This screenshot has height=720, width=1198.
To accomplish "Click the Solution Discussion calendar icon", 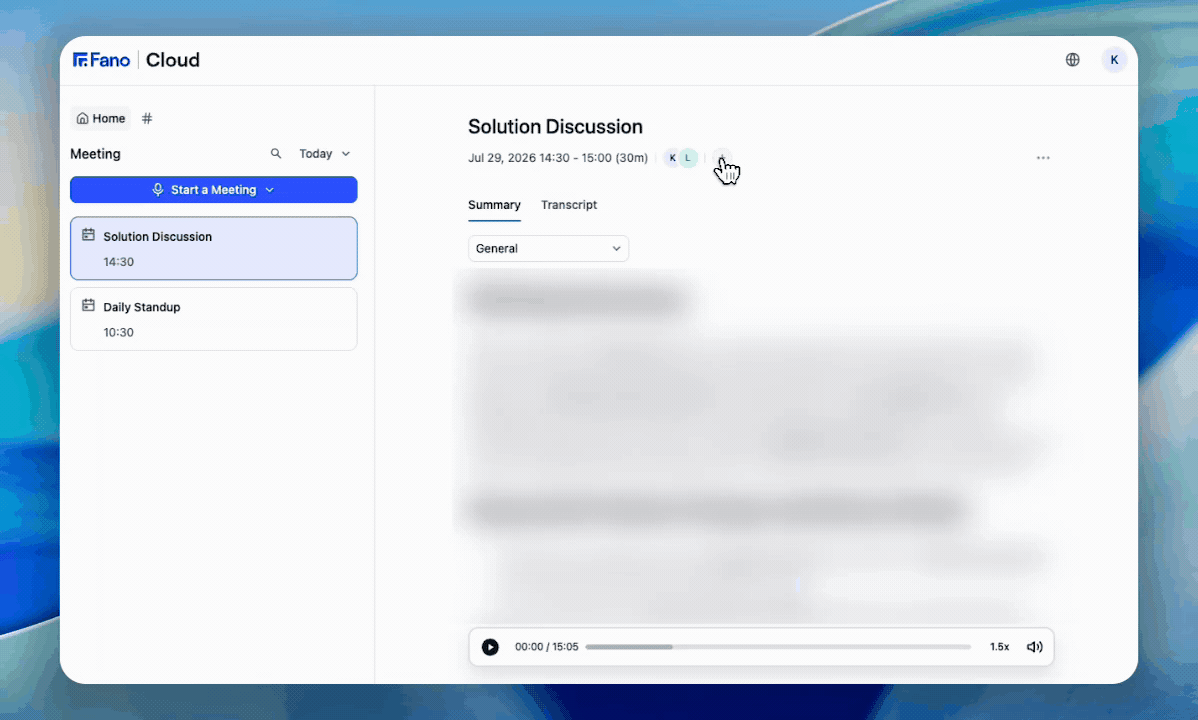I will (x=89, y=235).
